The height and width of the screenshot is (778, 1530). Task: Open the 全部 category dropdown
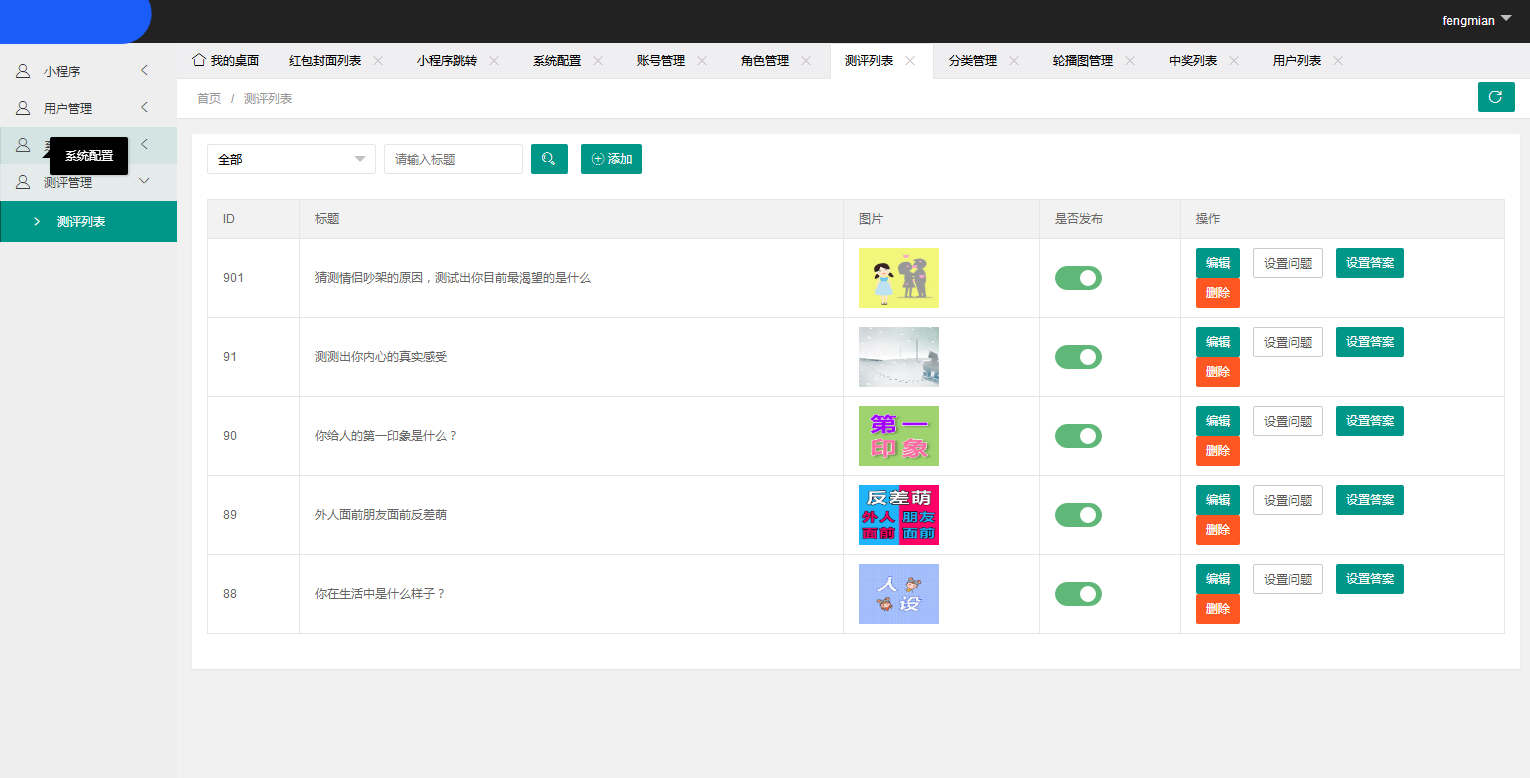pyautogui.click(x=290, y=158)
